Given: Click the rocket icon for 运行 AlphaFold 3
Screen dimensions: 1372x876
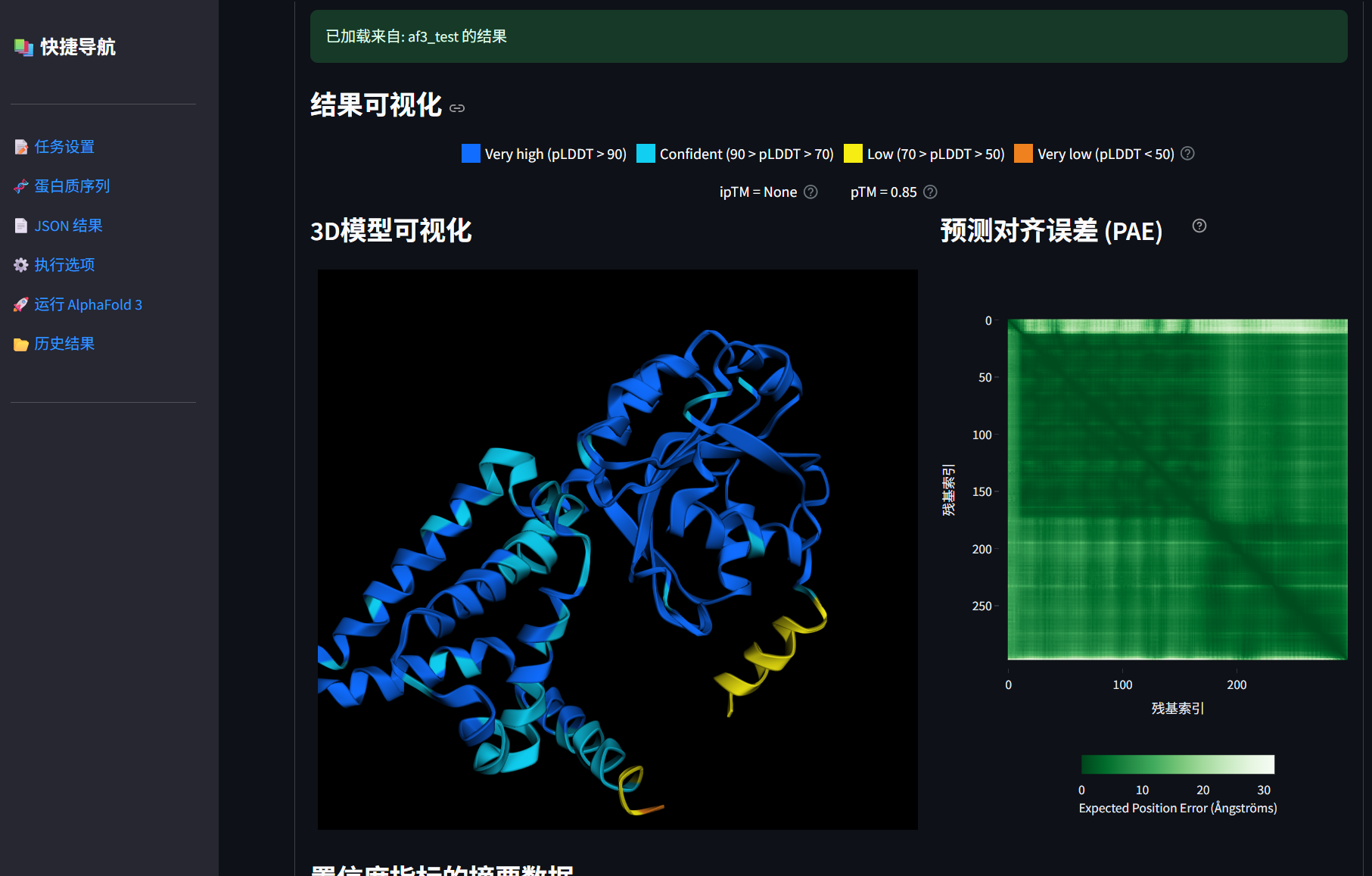Looking at the screenshot, I should click(x=21, y=305).
